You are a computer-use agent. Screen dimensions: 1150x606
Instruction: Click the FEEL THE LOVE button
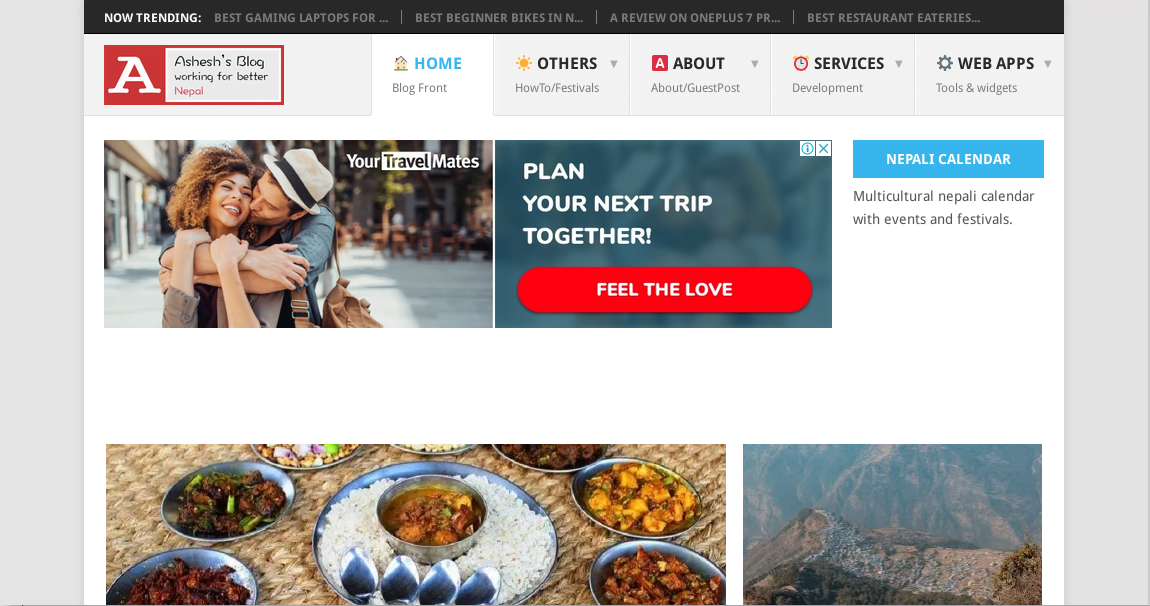point(664,289)
